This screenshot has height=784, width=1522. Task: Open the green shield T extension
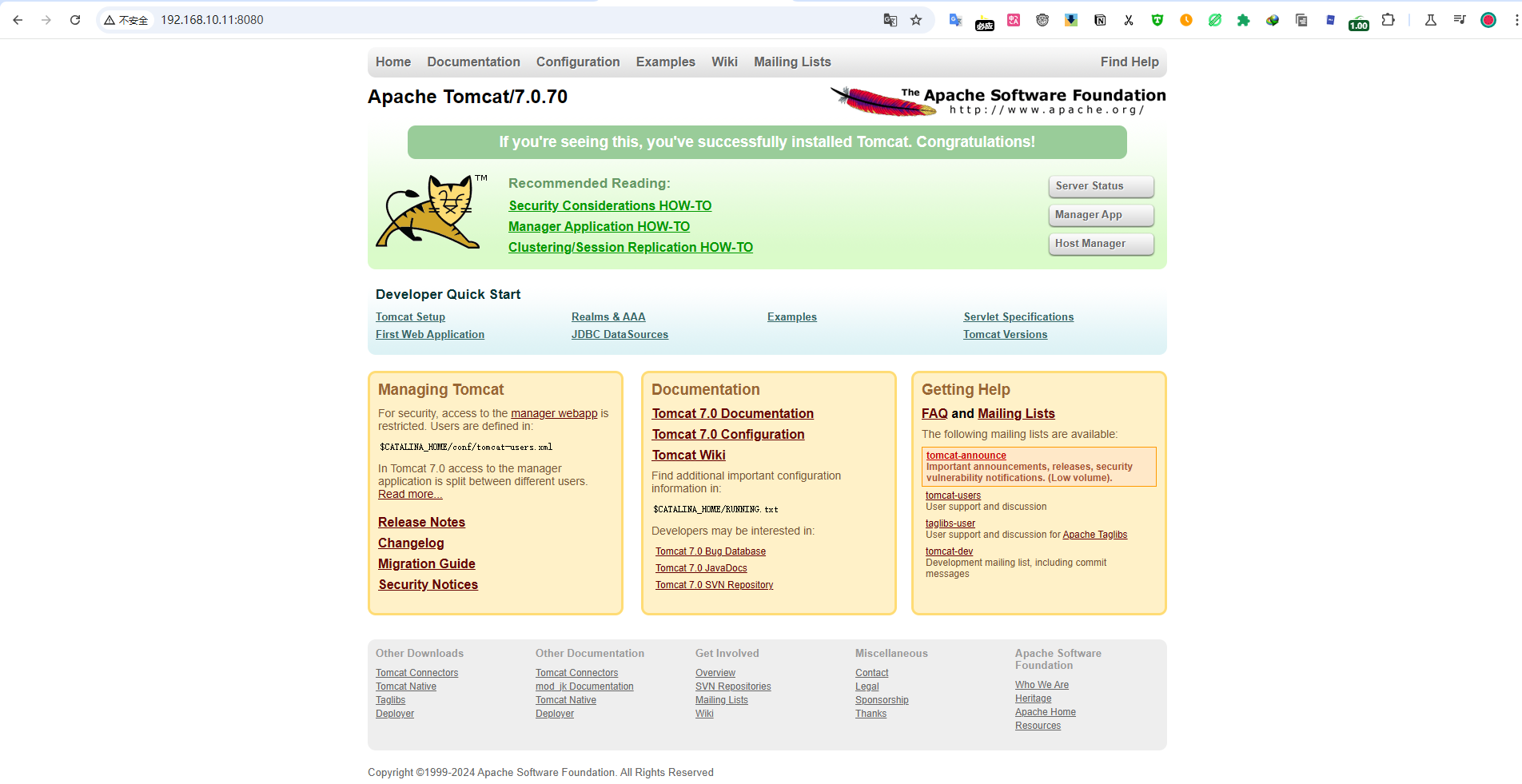tap(1157, 20)
